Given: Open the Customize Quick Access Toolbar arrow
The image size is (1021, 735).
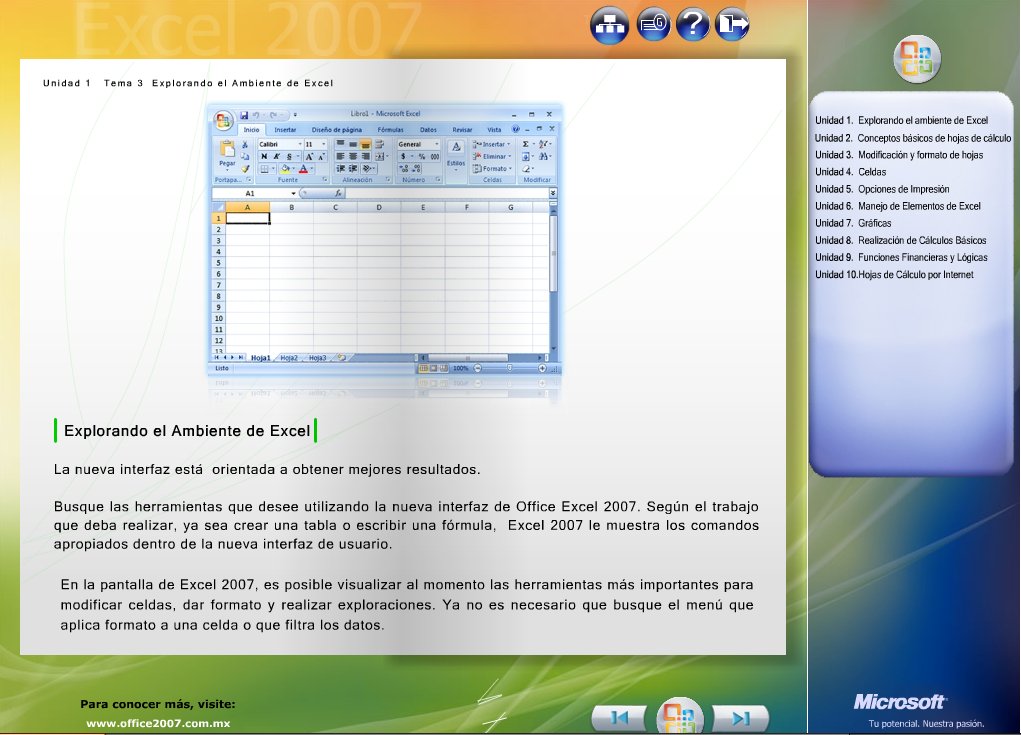Looking at the screenshot, I should [x=295, y=115].
